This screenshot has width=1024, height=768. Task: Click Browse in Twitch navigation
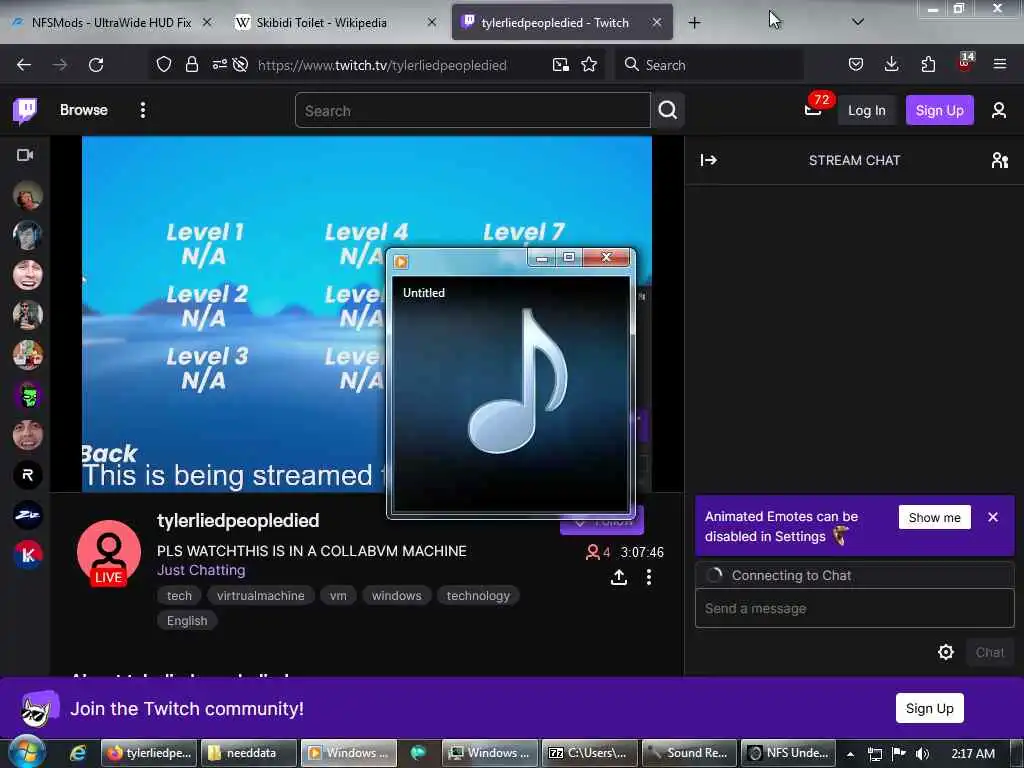[x=84, y=110]
